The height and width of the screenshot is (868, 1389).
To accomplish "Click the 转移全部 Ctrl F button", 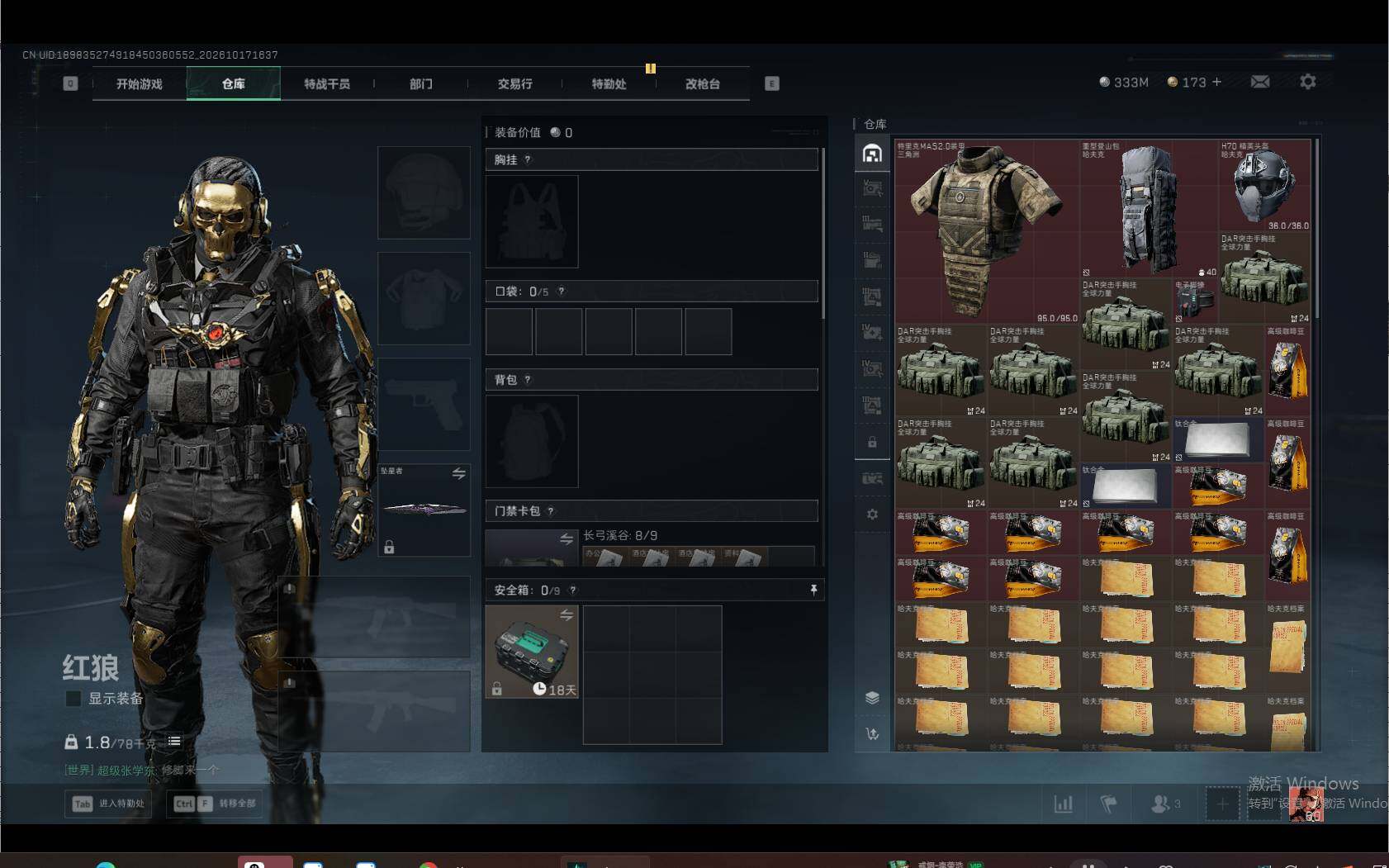I will click(x=215, y=804).
